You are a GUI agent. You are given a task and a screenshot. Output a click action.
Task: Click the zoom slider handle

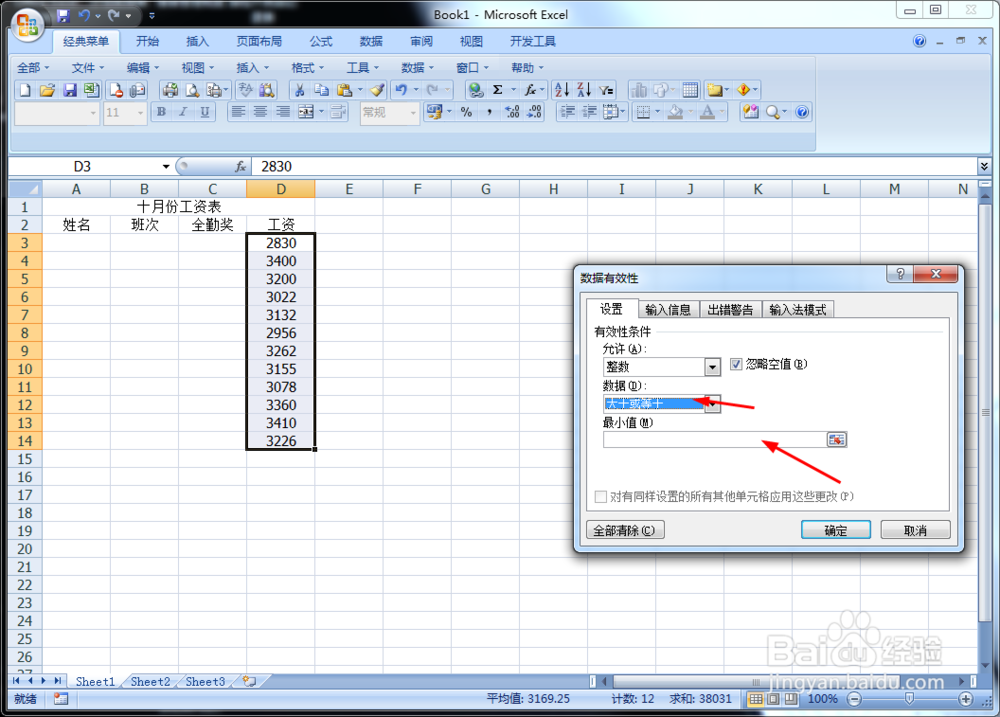(x=909, y=699)
